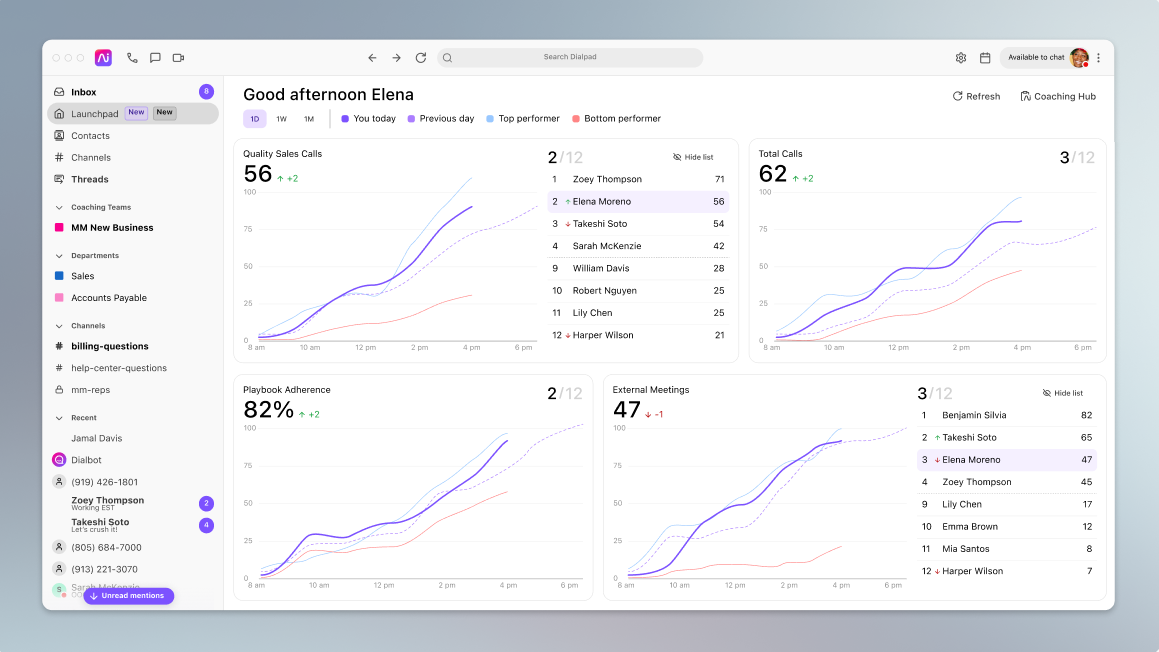Select Mia Santos row scoring 8

tap(1007, 549)
